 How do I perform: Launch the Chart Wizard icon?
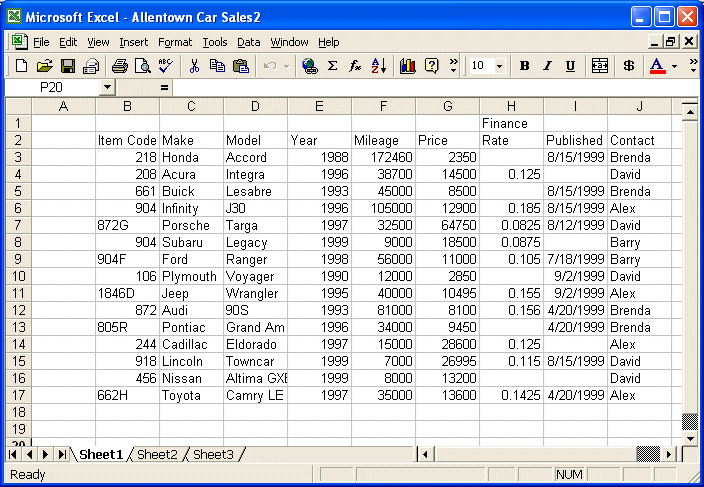click(408, 66)
